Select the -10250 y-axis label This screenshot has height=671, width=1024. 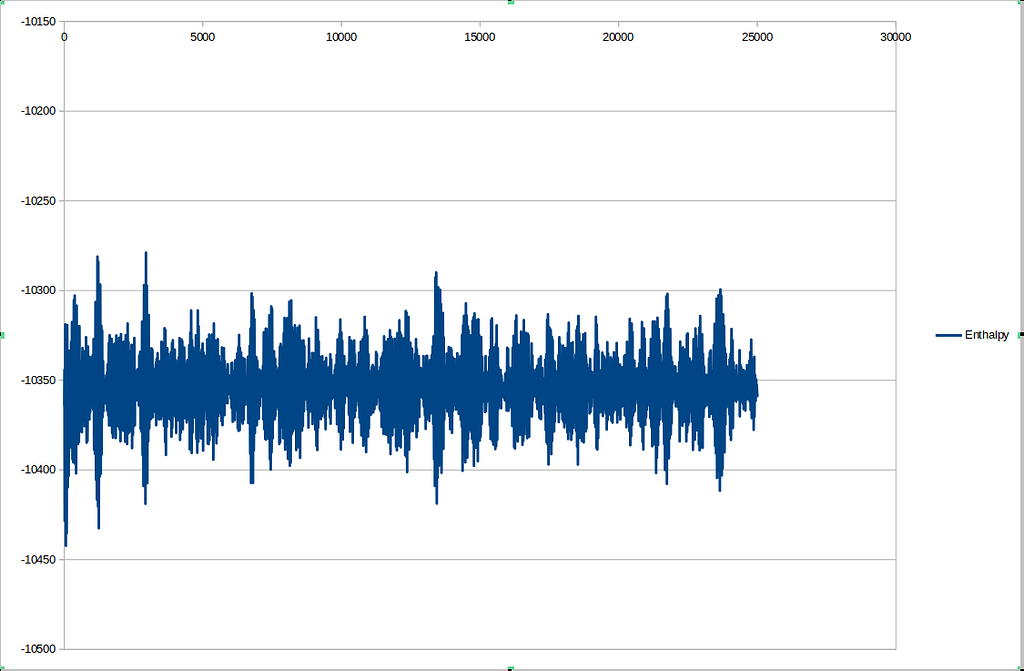38,201
